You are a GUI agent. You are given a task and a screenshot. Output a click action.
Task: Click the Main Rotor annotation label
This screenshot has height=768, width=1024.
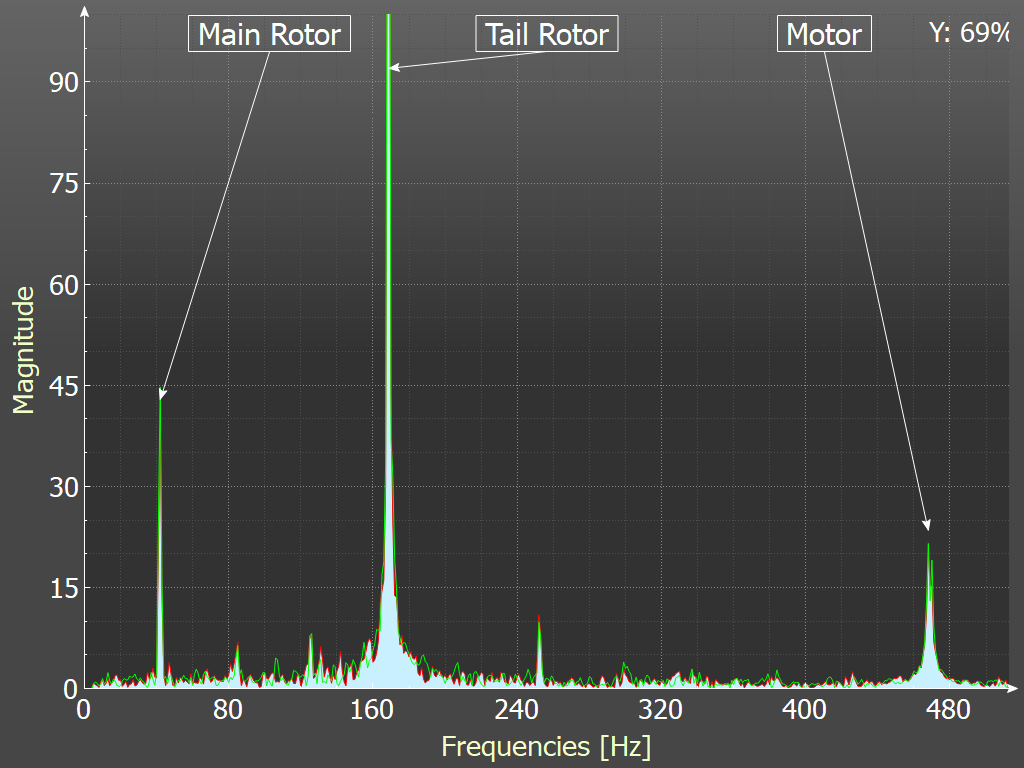[x=270, y=35]
